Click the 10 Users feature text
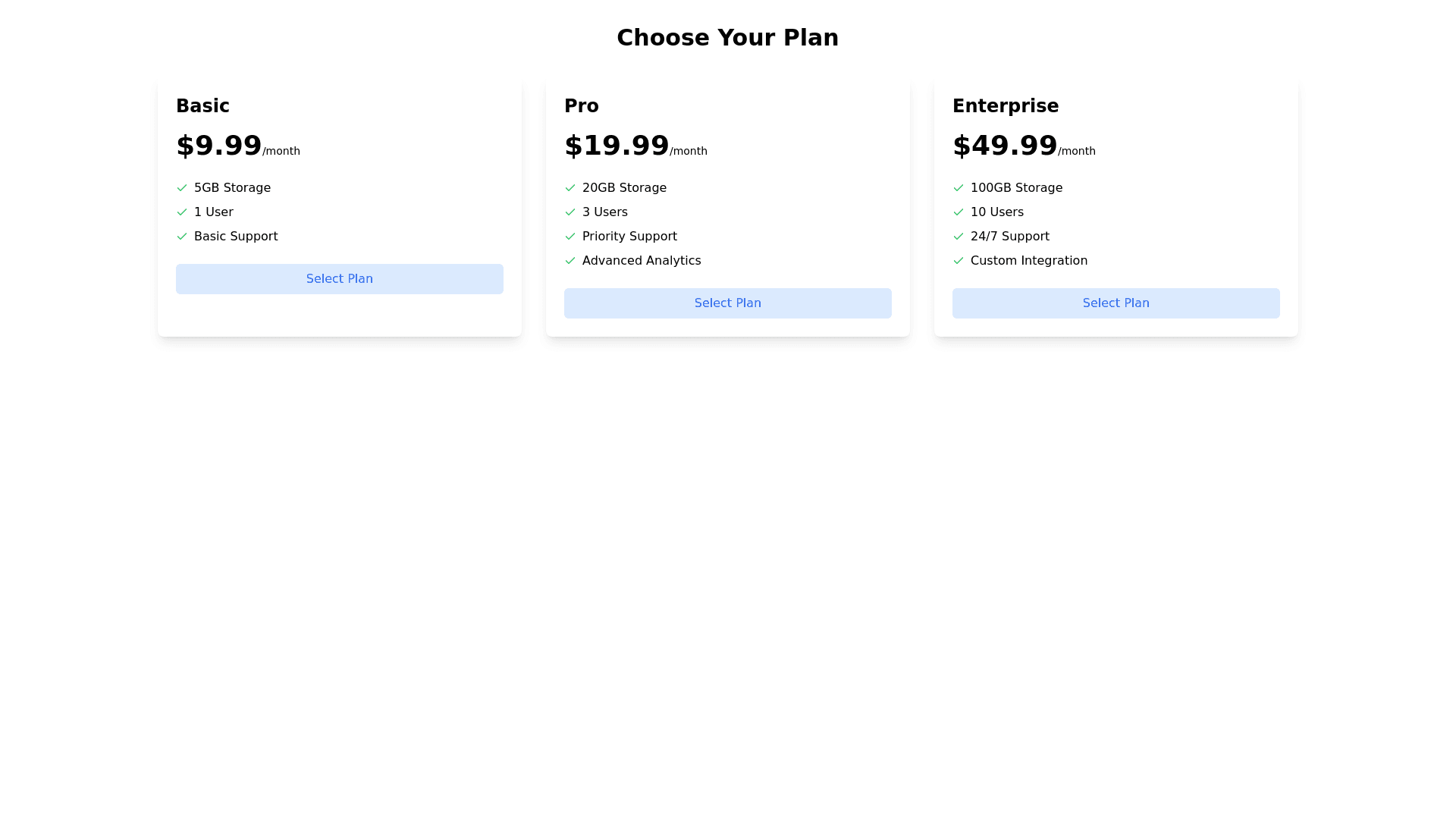The height and width of the screenshot is (819, 1456). (x=996, y=212)
